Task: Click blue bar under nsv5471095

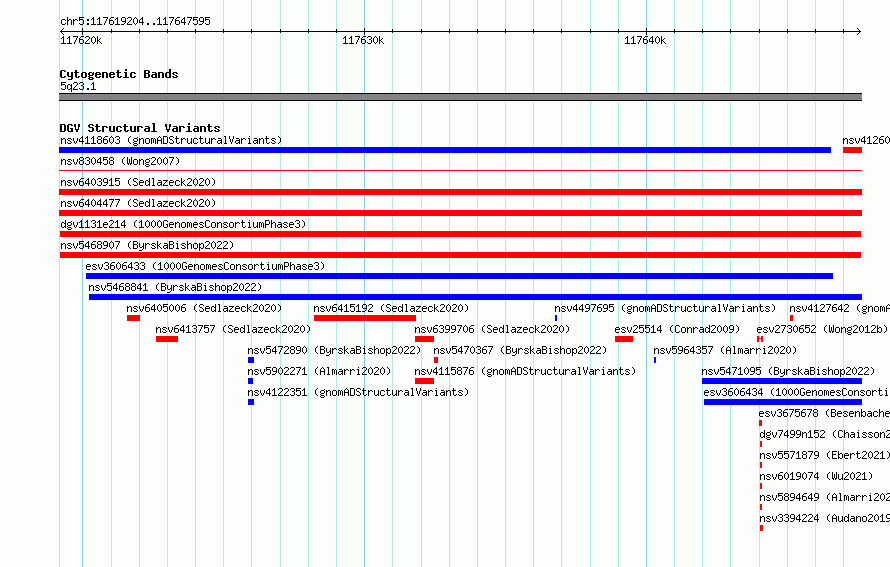Action: click(782, 381)
